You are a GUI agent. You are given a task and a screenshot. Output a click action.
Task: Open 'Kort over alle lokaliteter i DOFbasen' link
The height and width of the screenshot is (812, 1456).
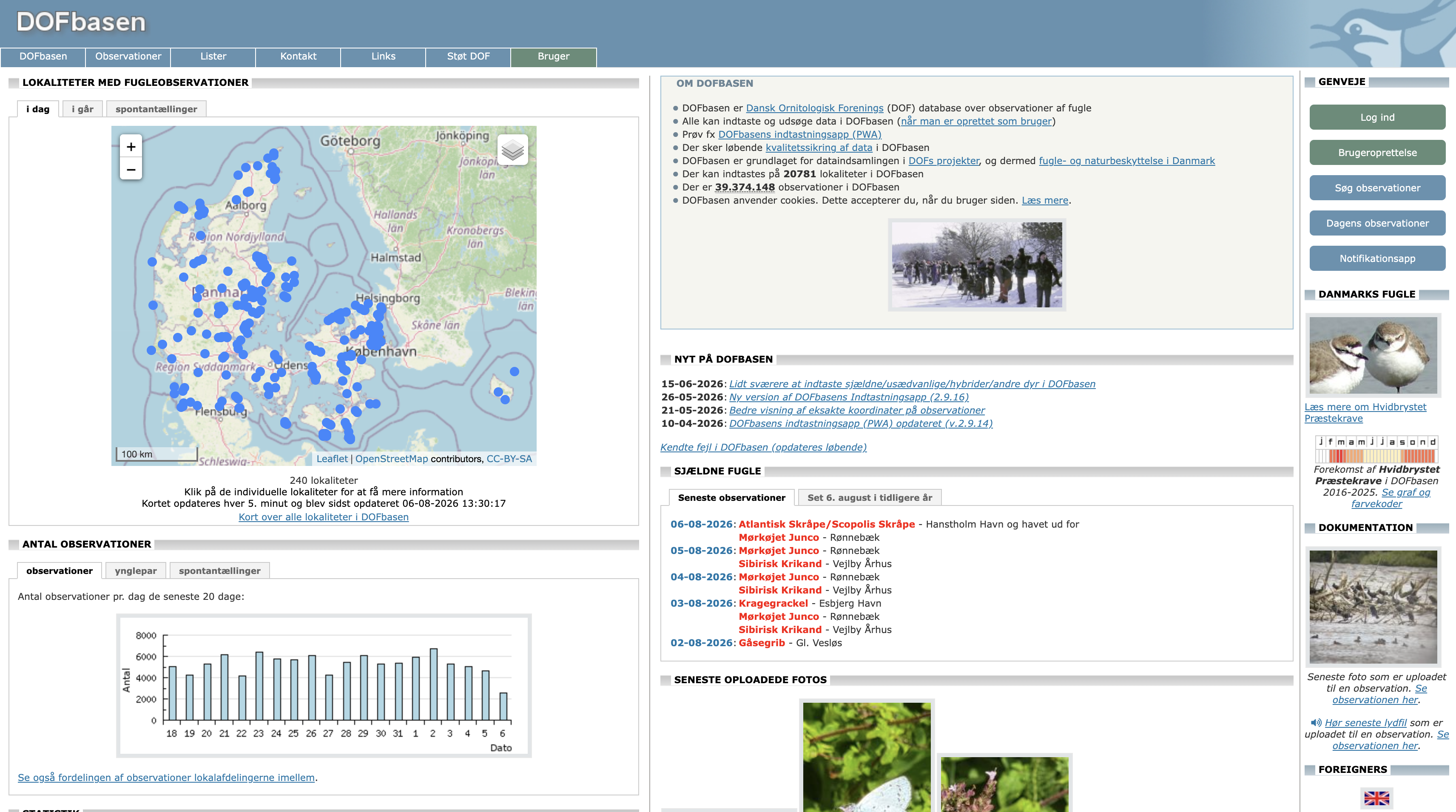323,517
